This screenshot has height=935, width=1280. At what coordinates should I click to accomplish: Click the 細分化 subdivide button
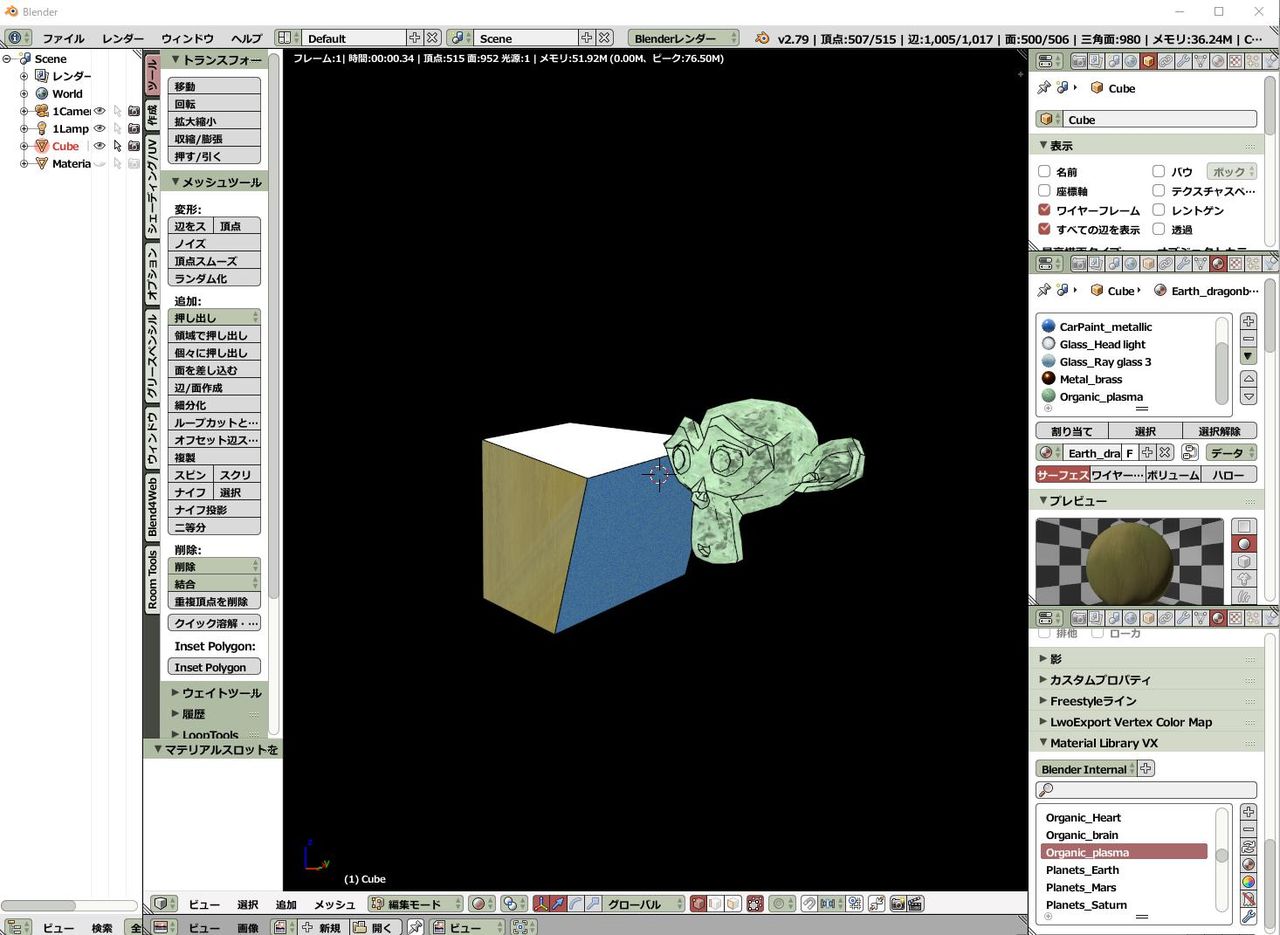pos(215,405)
